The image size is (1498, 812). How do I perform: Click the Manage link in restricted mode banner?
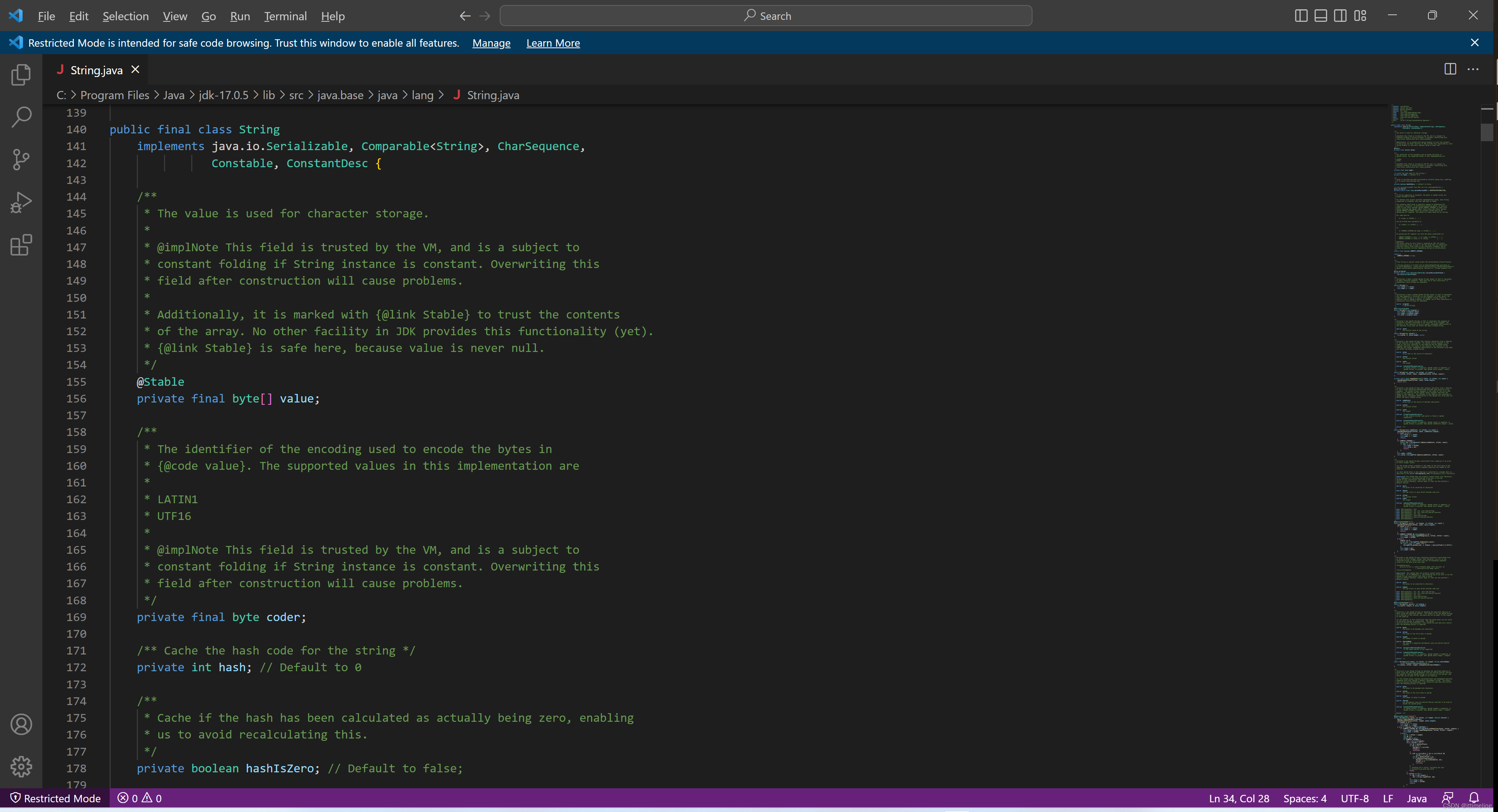tap(490, 42)
